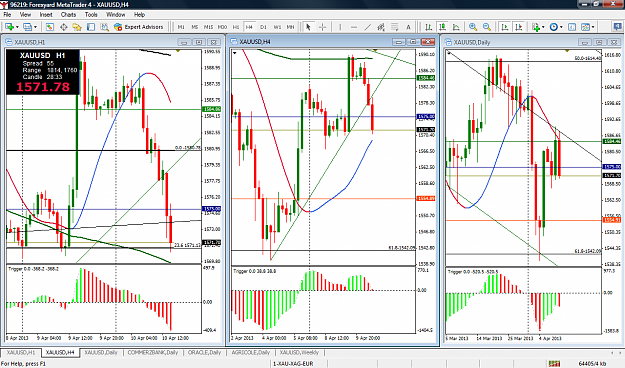This screenshot has height=368, width=625.
Task: Click the single-chart icon beside the clock
Action: coord(572,27)
